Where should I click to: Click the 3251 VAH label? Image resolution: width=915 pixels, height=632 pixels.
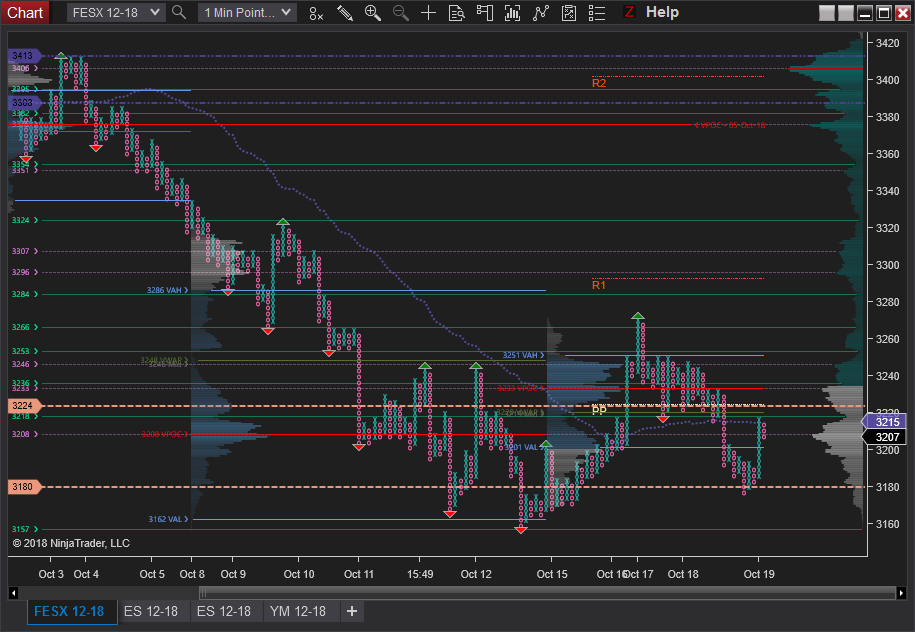(521, 355)
